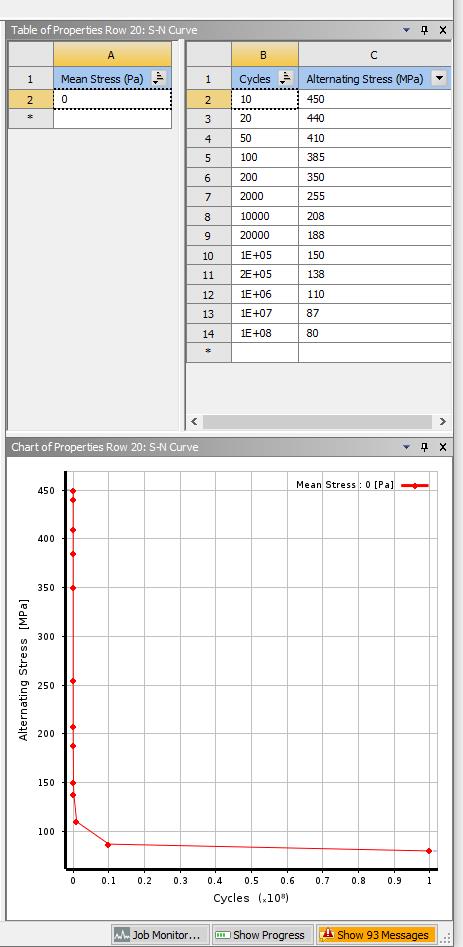Click column C header
463x947 pixels.
coord(374,55)
